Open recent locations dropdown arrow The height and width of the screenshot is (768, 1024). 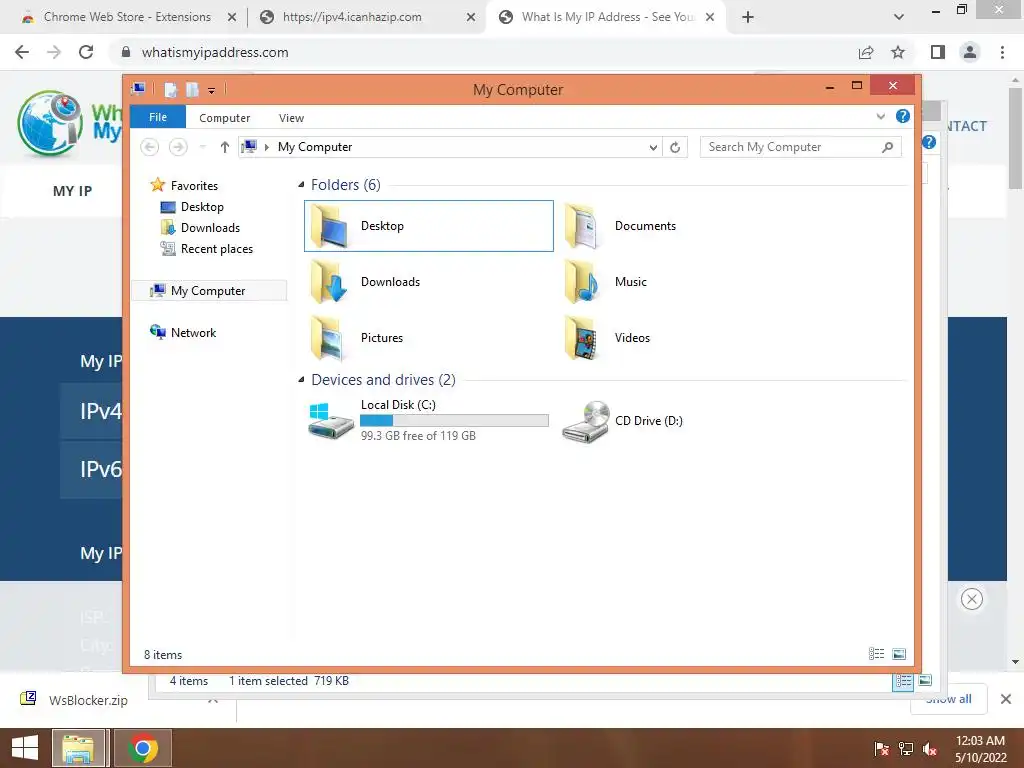coord(202,147)
